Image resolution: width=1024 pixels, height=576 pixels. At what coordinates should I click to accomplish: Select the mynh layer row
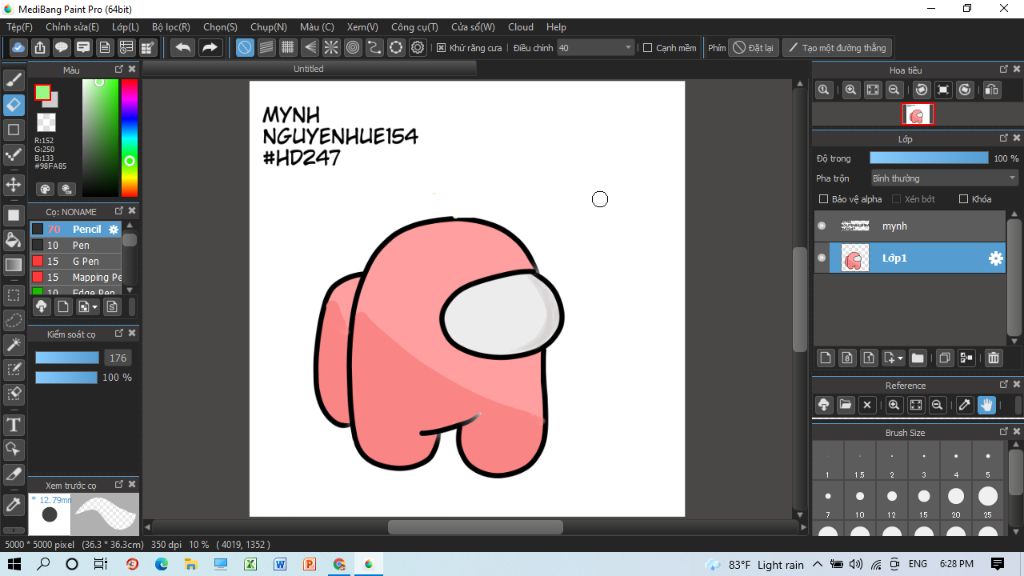pos(910,226)
